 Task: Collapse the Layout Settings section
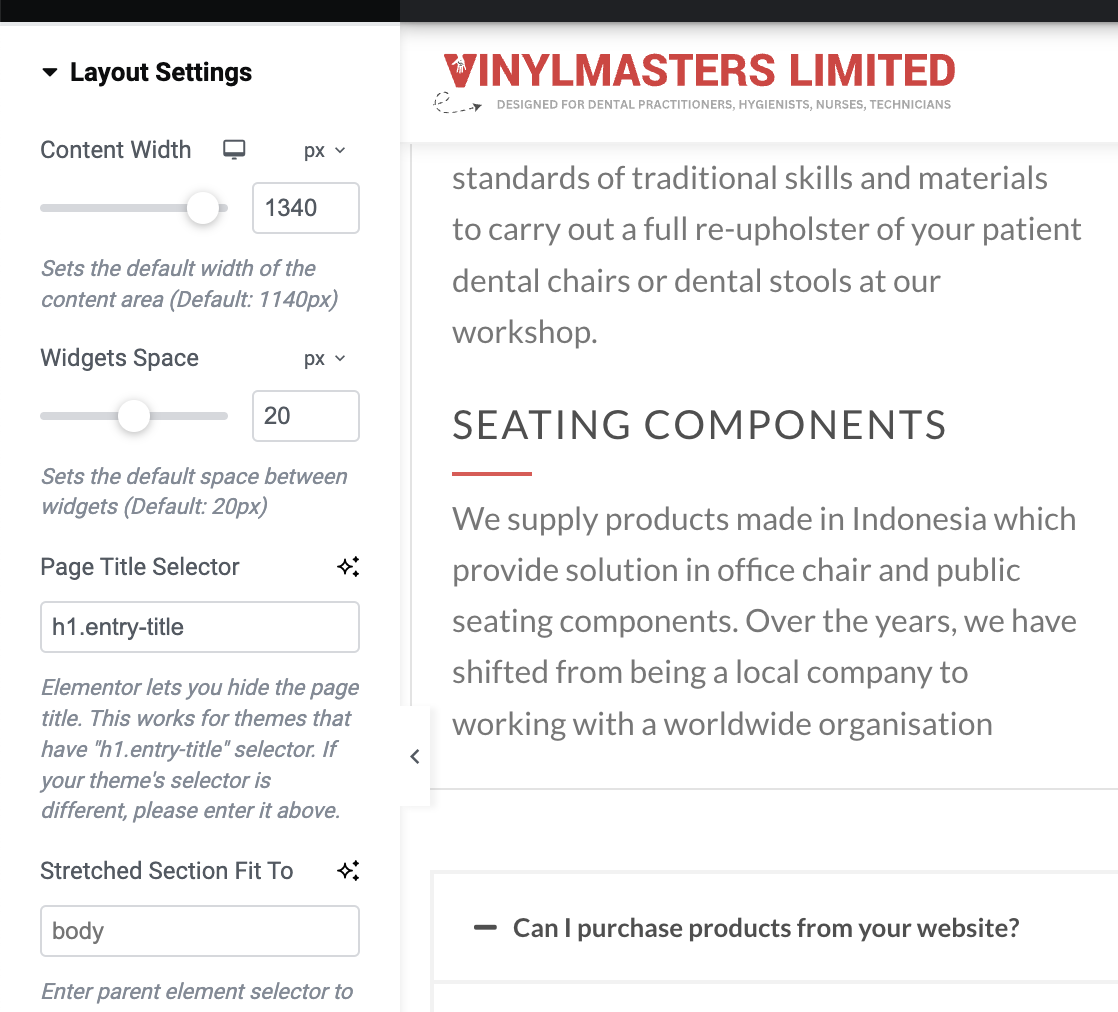click(50, 73)
